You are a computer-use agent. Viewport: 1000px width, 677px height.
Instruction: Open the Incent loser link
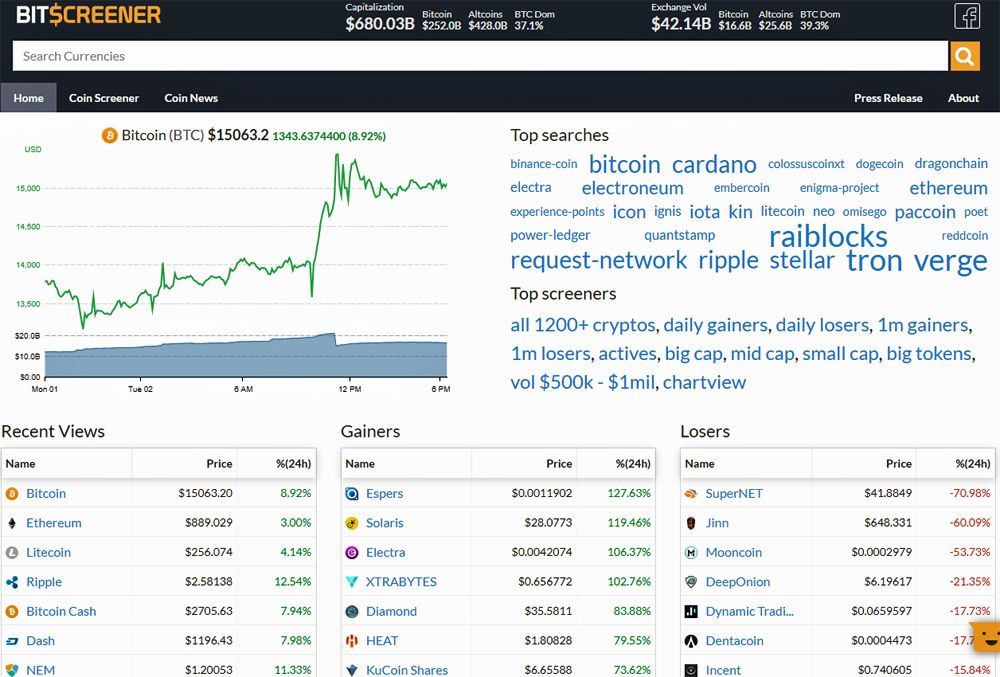(723, 670)
